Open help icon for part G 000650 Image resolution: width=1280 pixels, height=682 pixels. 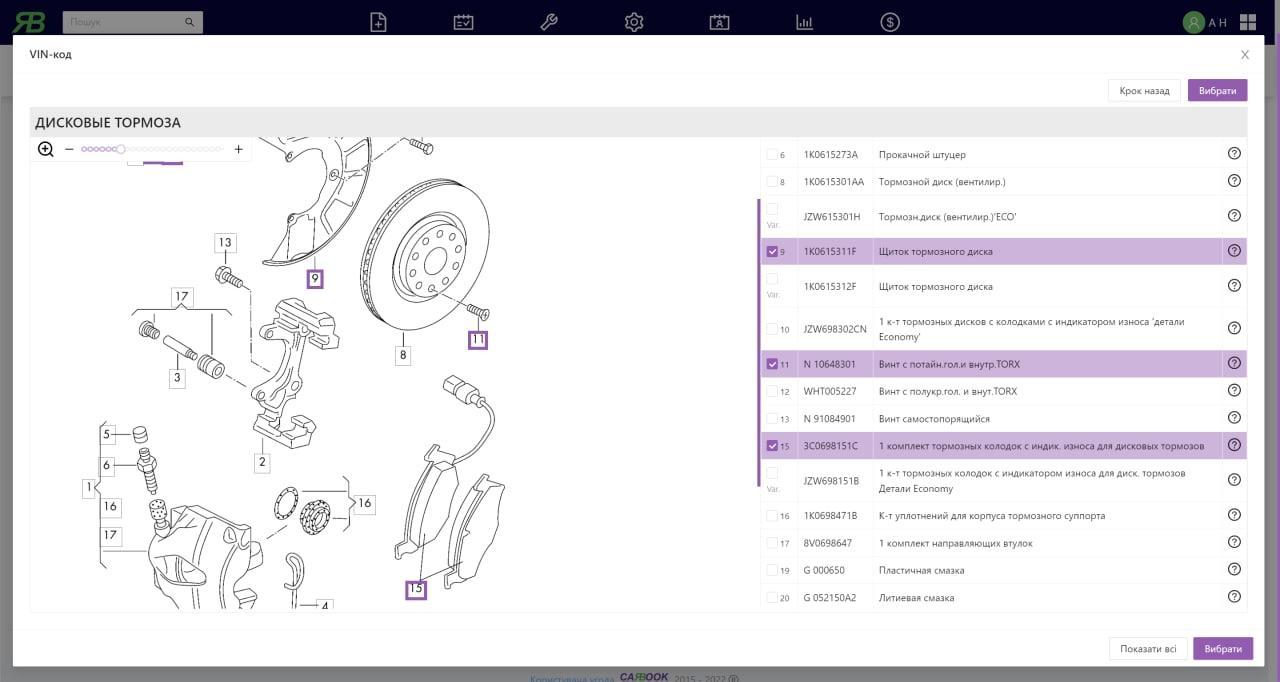pos(1233,570)
